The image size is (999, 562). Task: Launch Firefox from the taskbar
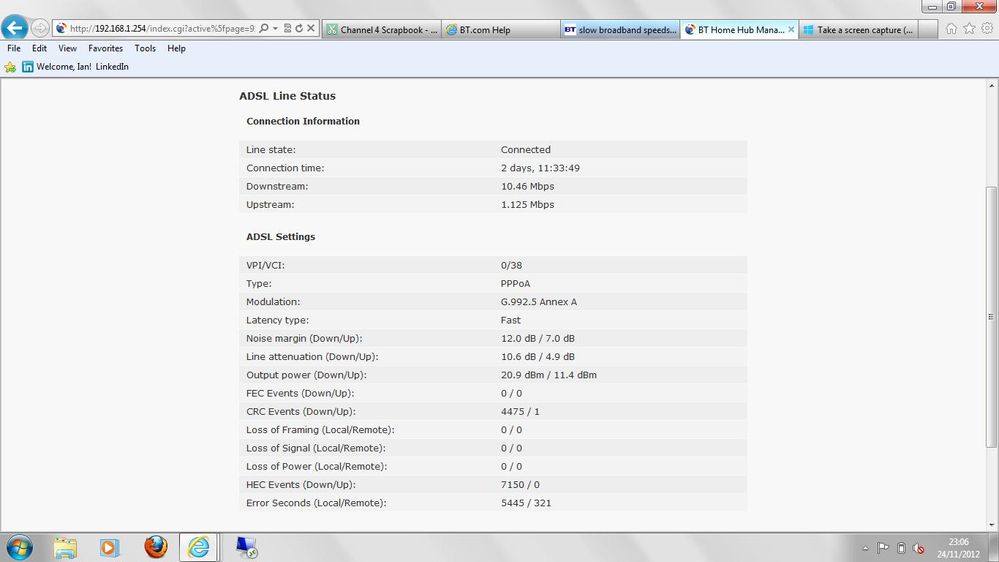[x=155, y=547]
